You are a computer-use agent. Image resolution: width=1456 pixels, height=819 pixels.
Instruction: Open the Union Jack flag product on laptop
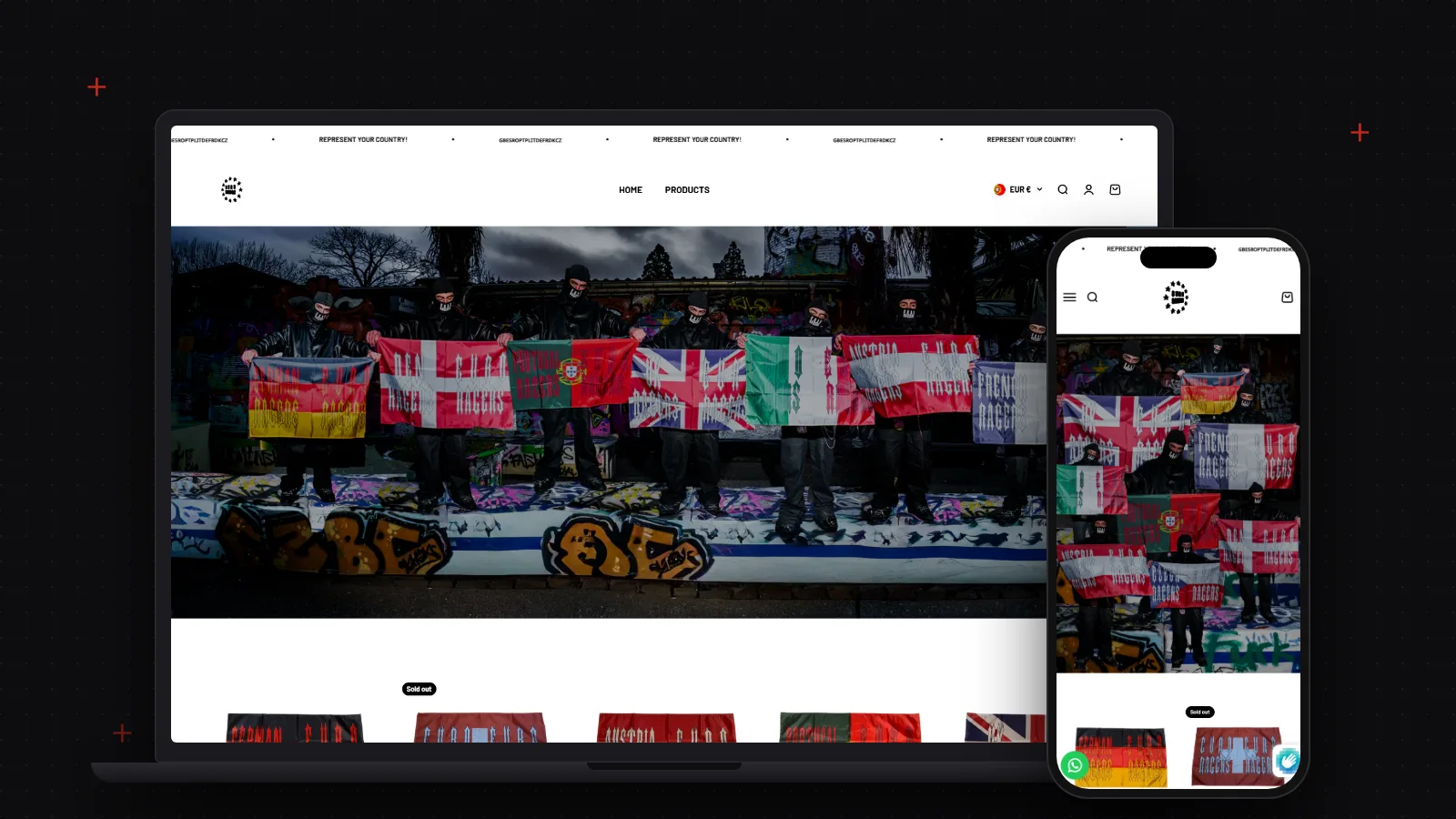tap(1006, 727)
